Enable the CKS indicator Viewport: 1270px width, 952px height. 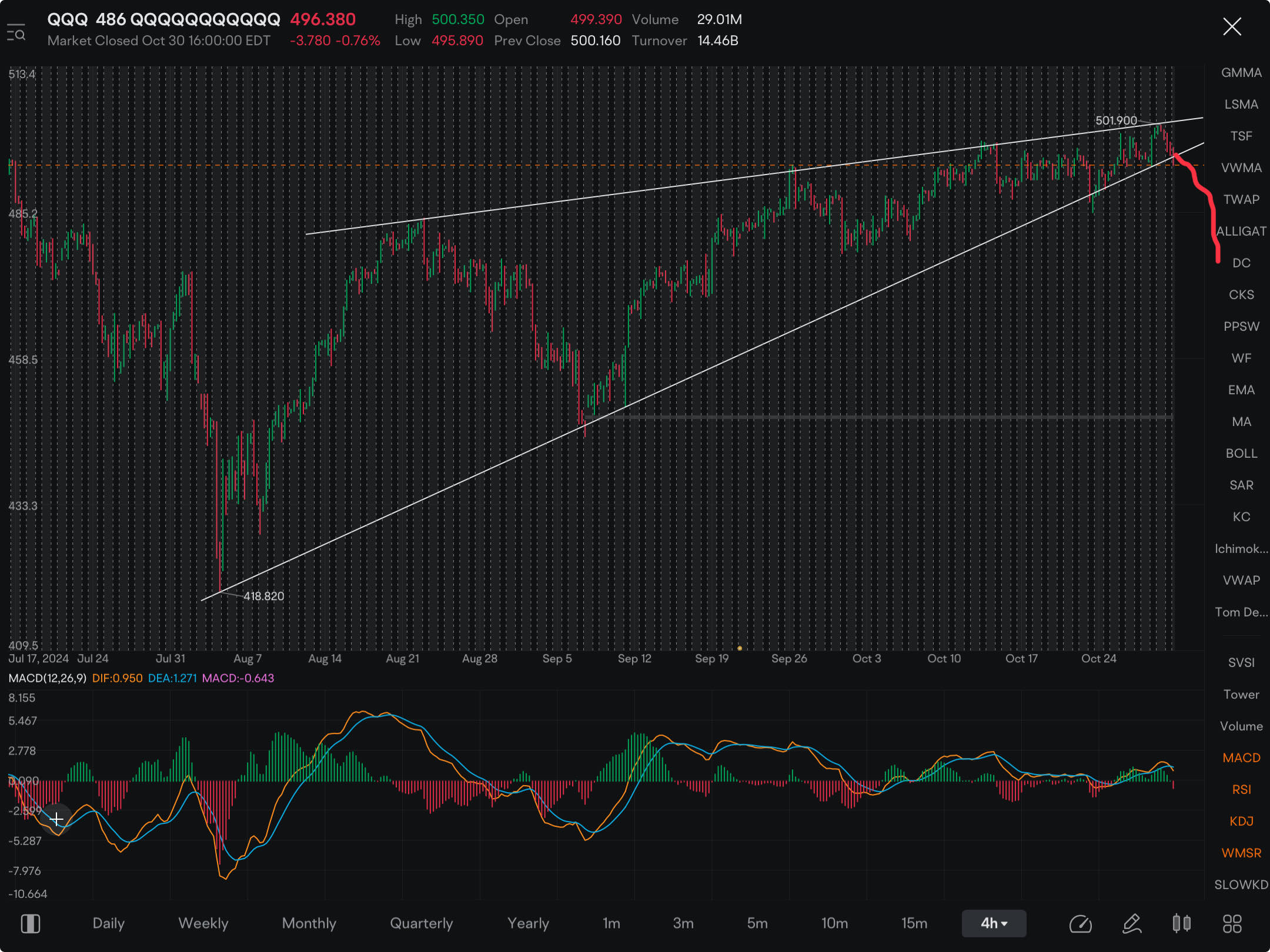pos(1241,295)
